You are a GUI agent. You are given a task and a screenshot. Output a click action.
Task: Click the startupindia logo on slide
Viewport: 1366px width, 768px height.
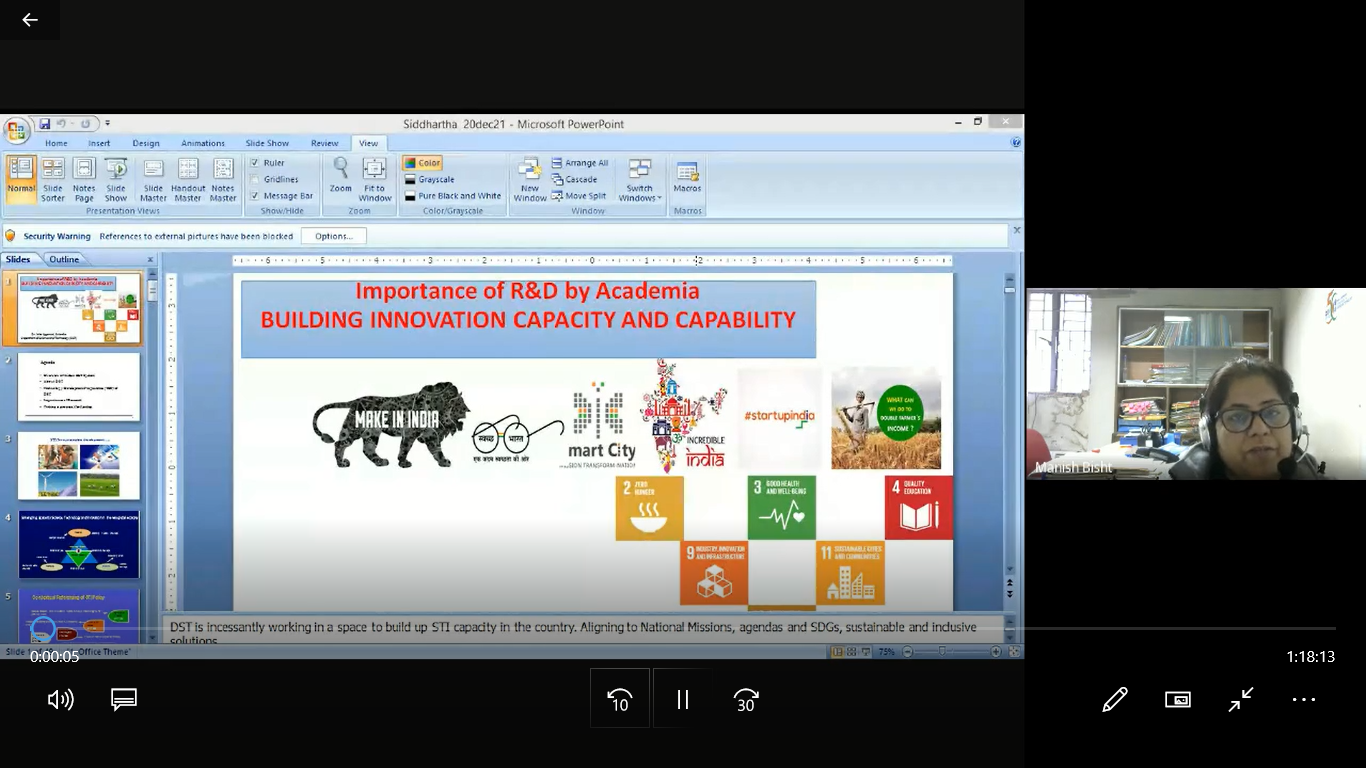tap(780, 417)
